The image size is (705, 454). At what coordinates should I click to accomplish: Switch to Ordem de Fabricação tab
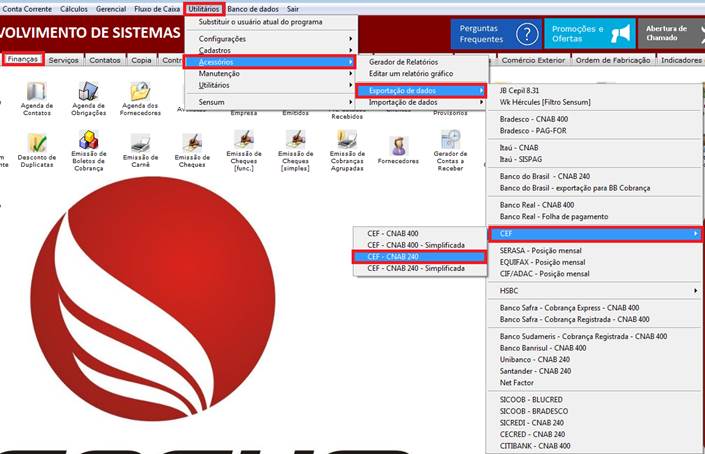tap(613, 60)
